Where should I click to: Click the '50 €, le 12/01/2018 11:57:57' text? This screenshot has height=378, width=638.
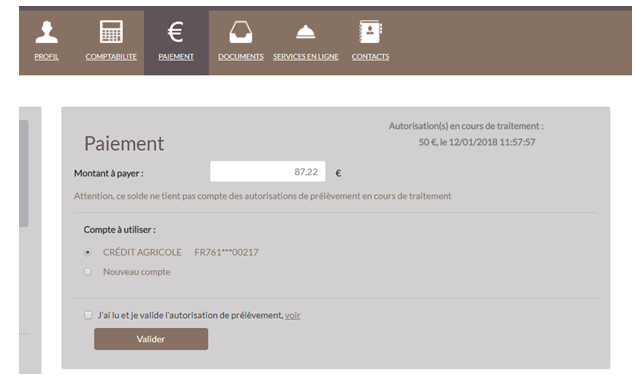pos(477,142)
